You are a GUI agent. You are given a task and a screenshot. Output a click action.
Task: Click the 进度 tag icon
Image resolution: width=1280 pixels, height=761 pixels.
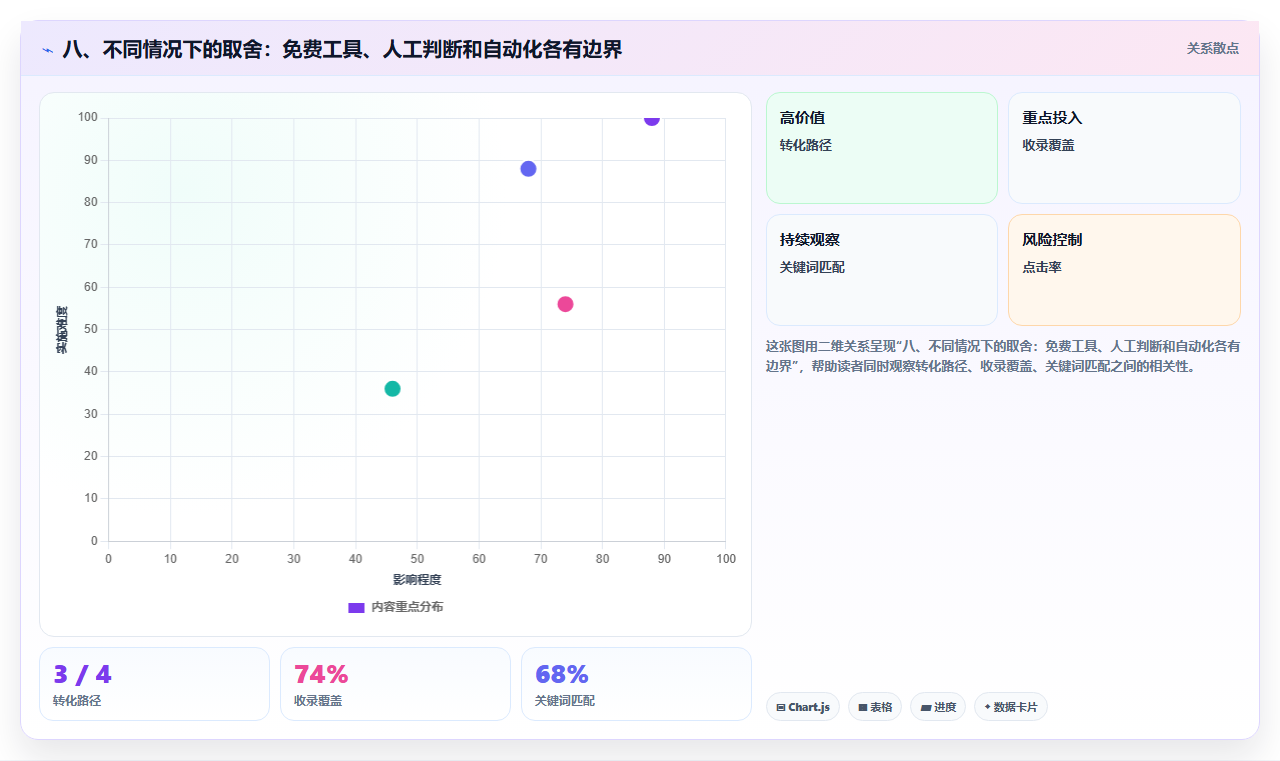[x=926, y=707]
